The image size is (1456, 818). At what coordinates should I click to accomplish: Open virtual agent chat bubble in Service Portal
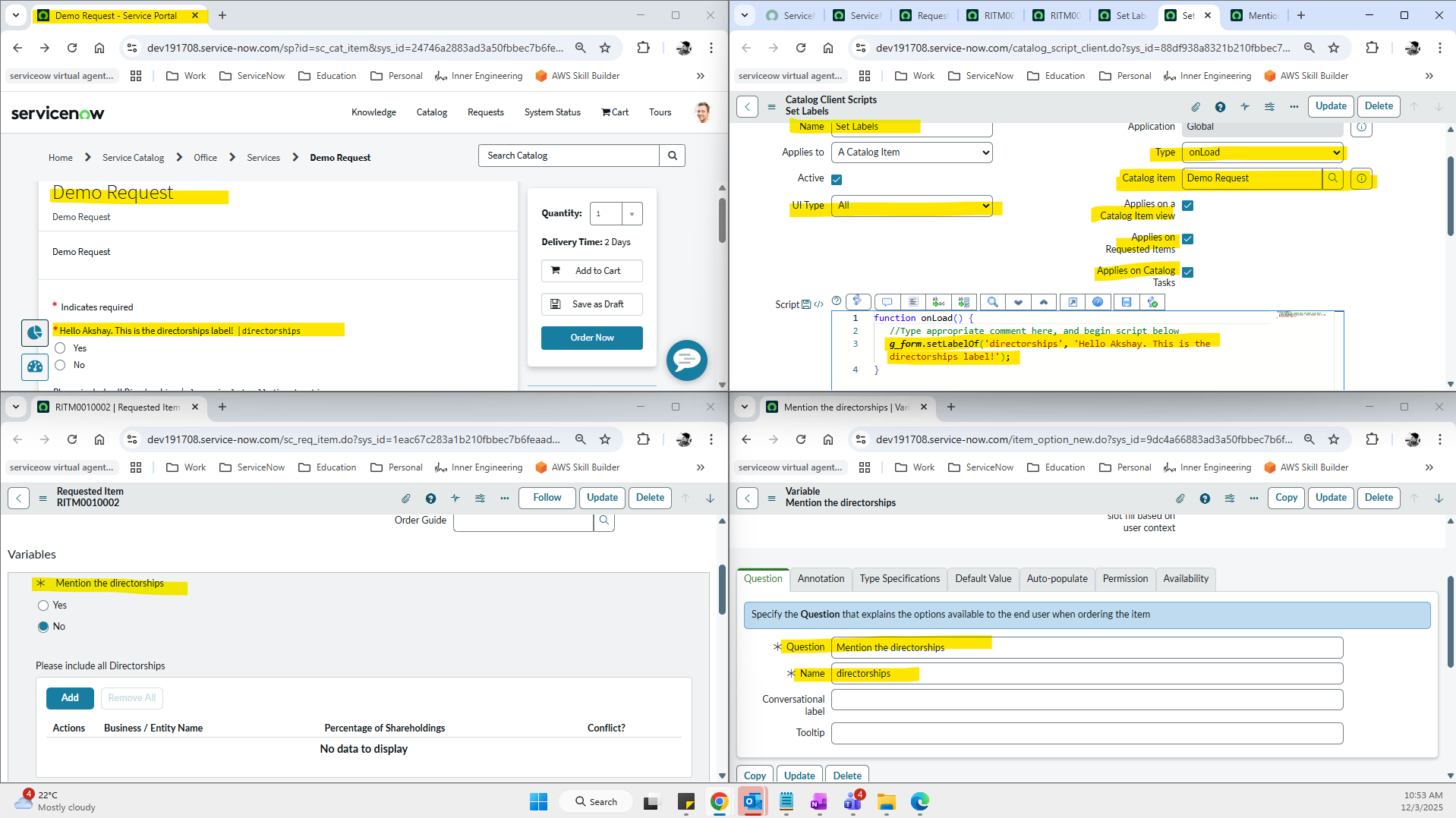(x=687, y=360)
